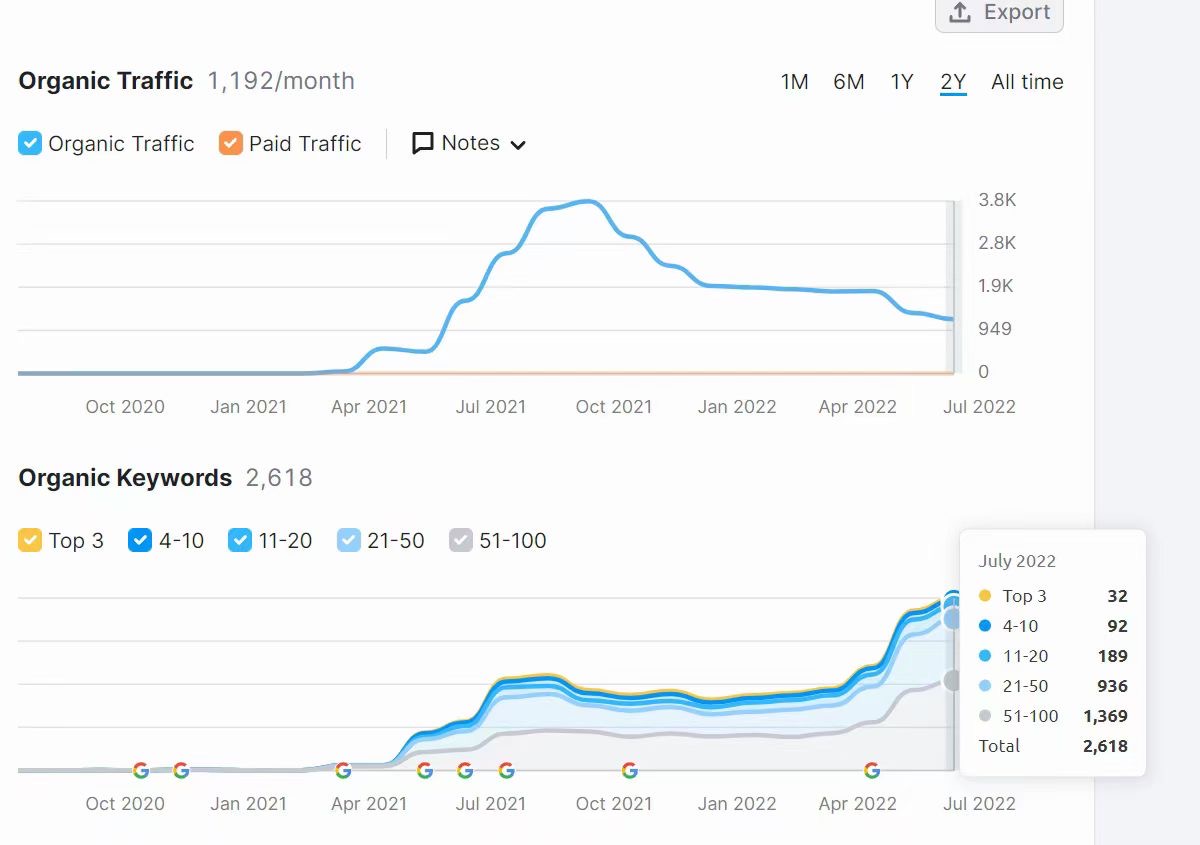The width and height of the screenshot is (1200, 845).
Task: Disable the Paid Traffic checkbox
Action: pyautogui.click(x=231, y=144)
